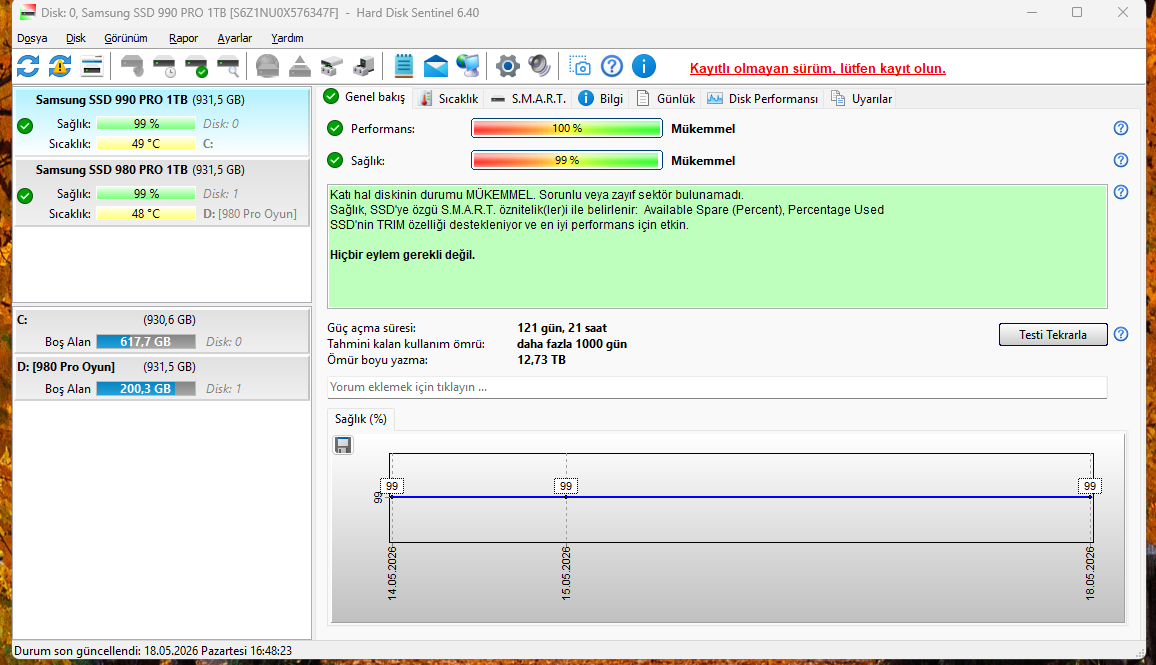Click the save floppy icon above the graph
1156x665 pixels.
[343, 445]
